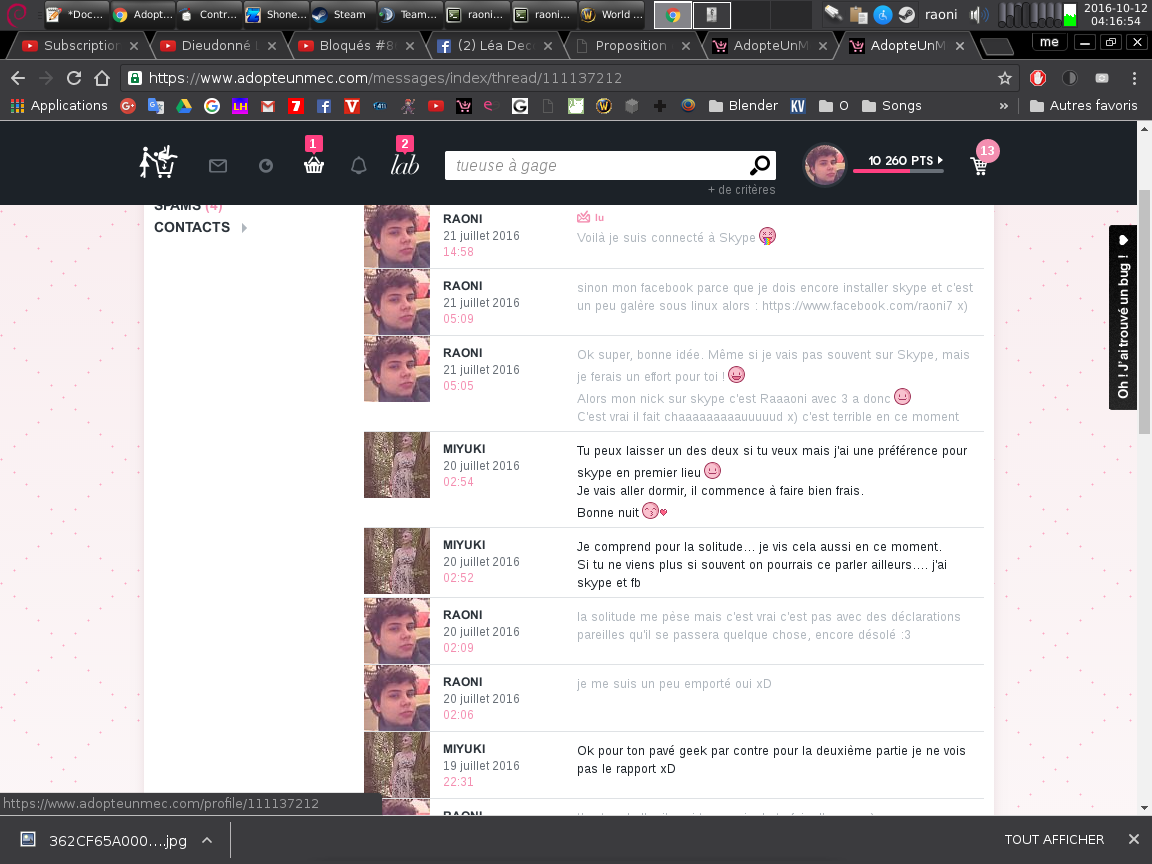Bookmark this page with the star
Viewport: 1152px width, 864px height.
[1004, 78]
